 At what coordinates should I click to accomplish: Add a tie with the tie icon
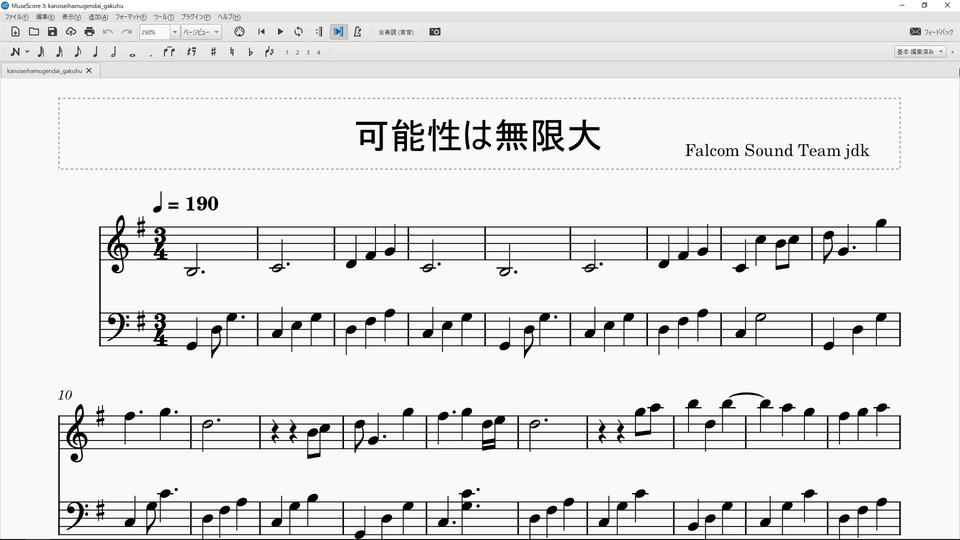(x=169, y=52)
